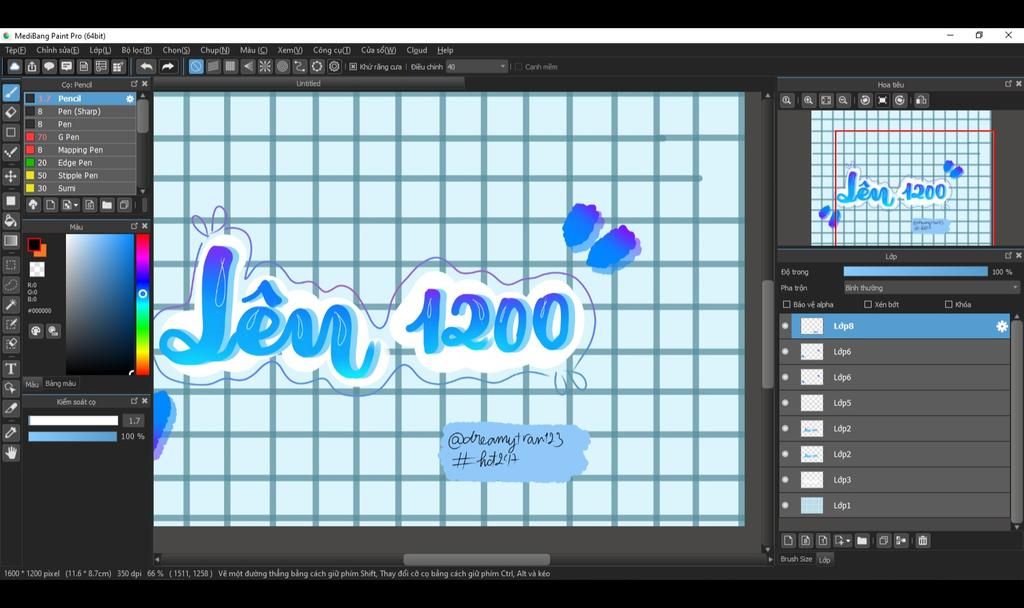Select the Brush tool in left toolbar
The width and height of the screenshot is (1024, 608).
point(10,92)
